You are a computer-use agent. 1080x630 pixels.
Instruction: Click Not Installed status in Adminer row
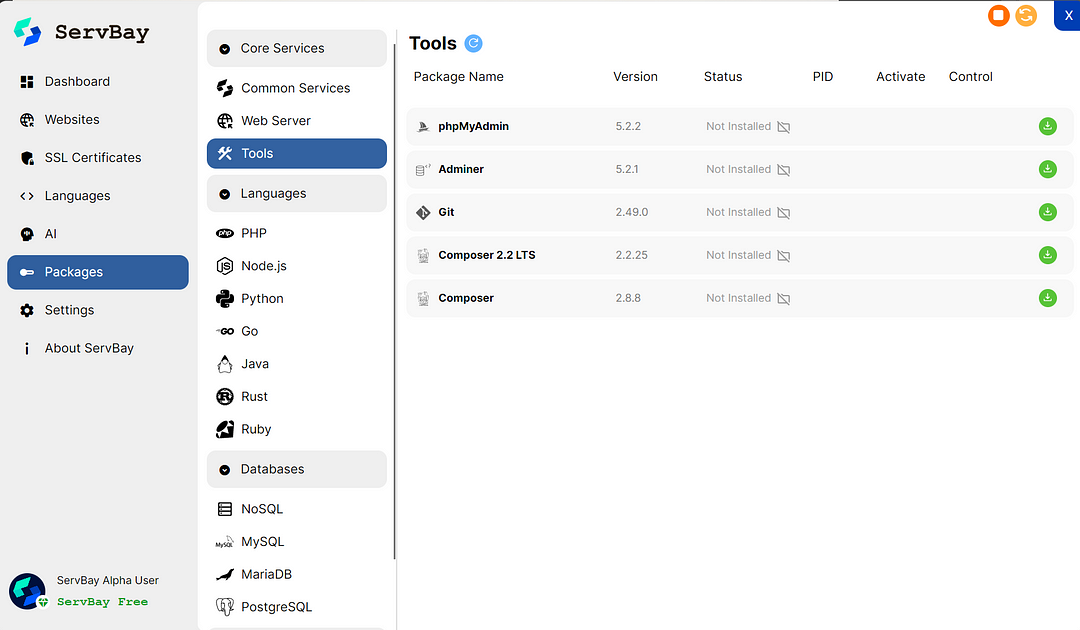pyautogui.click(x=738, y=169)
